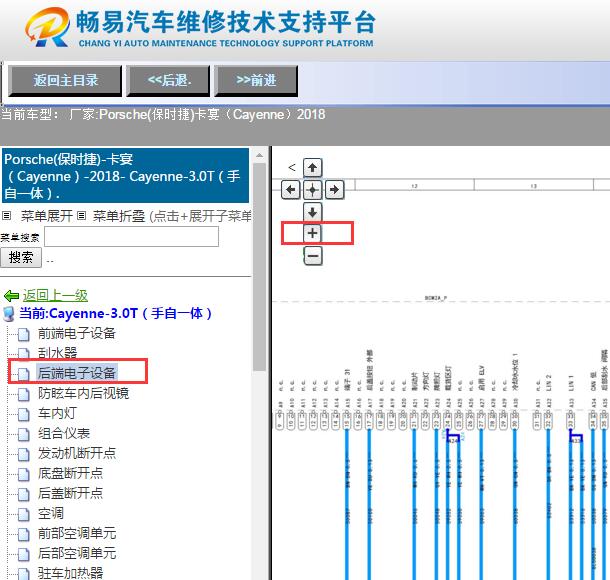Click the document icon beside 后端电子设备
The width and height of the screenshot is (610, 580).
pos(23,374)
